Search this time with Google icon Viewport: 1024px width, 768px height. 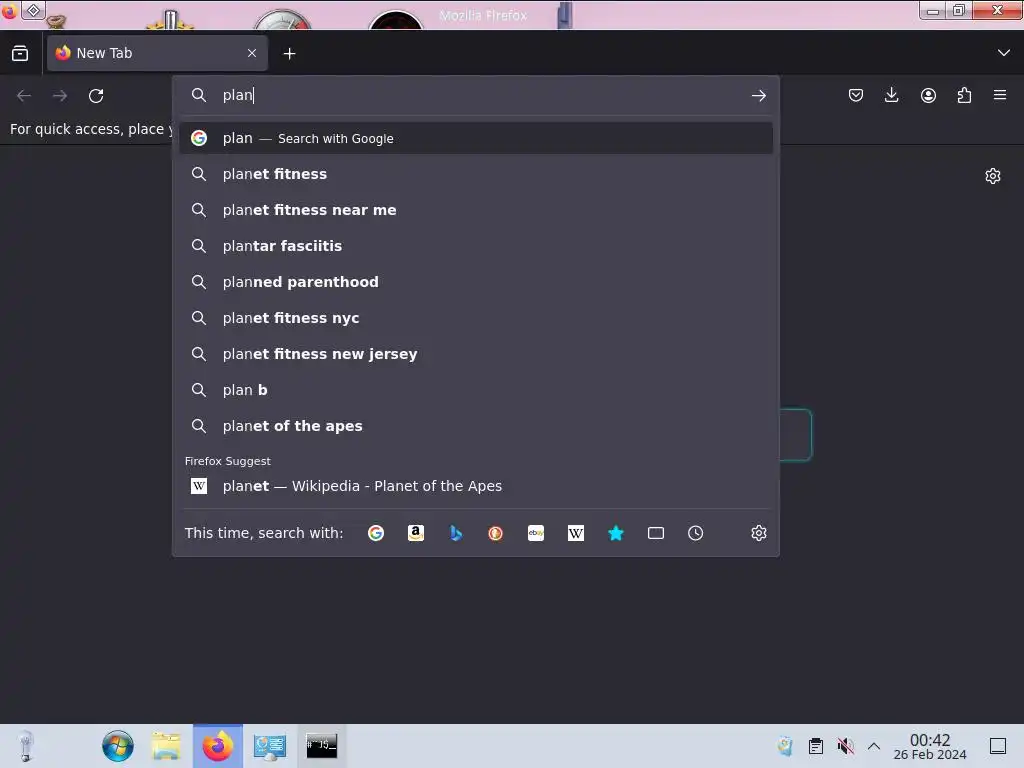point(376,533)
